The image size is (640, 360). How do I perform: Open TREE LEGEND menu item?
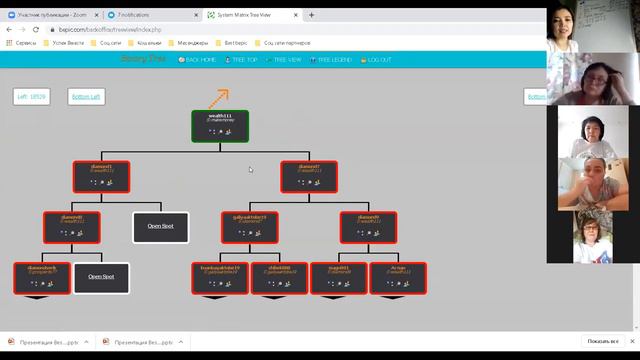coord(331,60)
